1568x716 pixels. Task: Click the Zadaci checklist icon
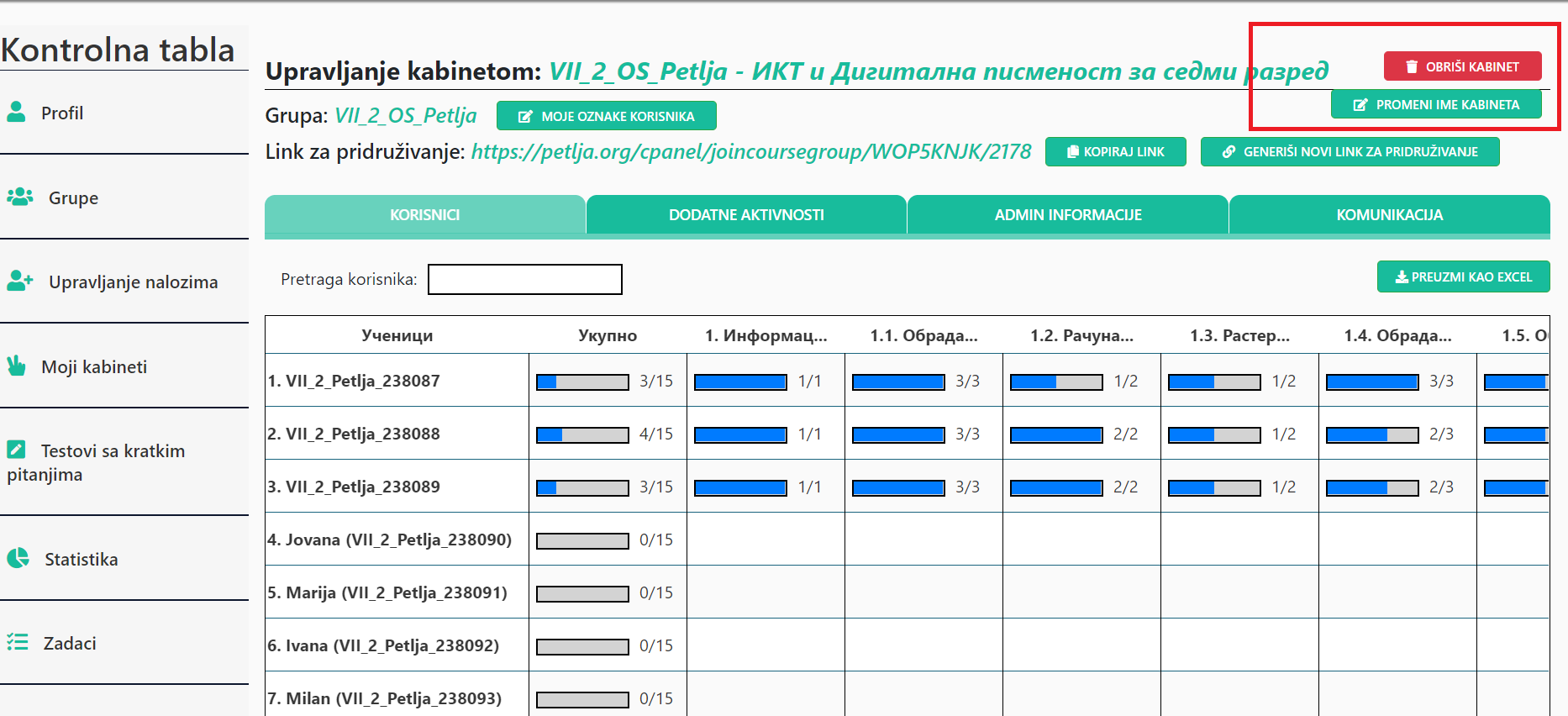(18, 642)
